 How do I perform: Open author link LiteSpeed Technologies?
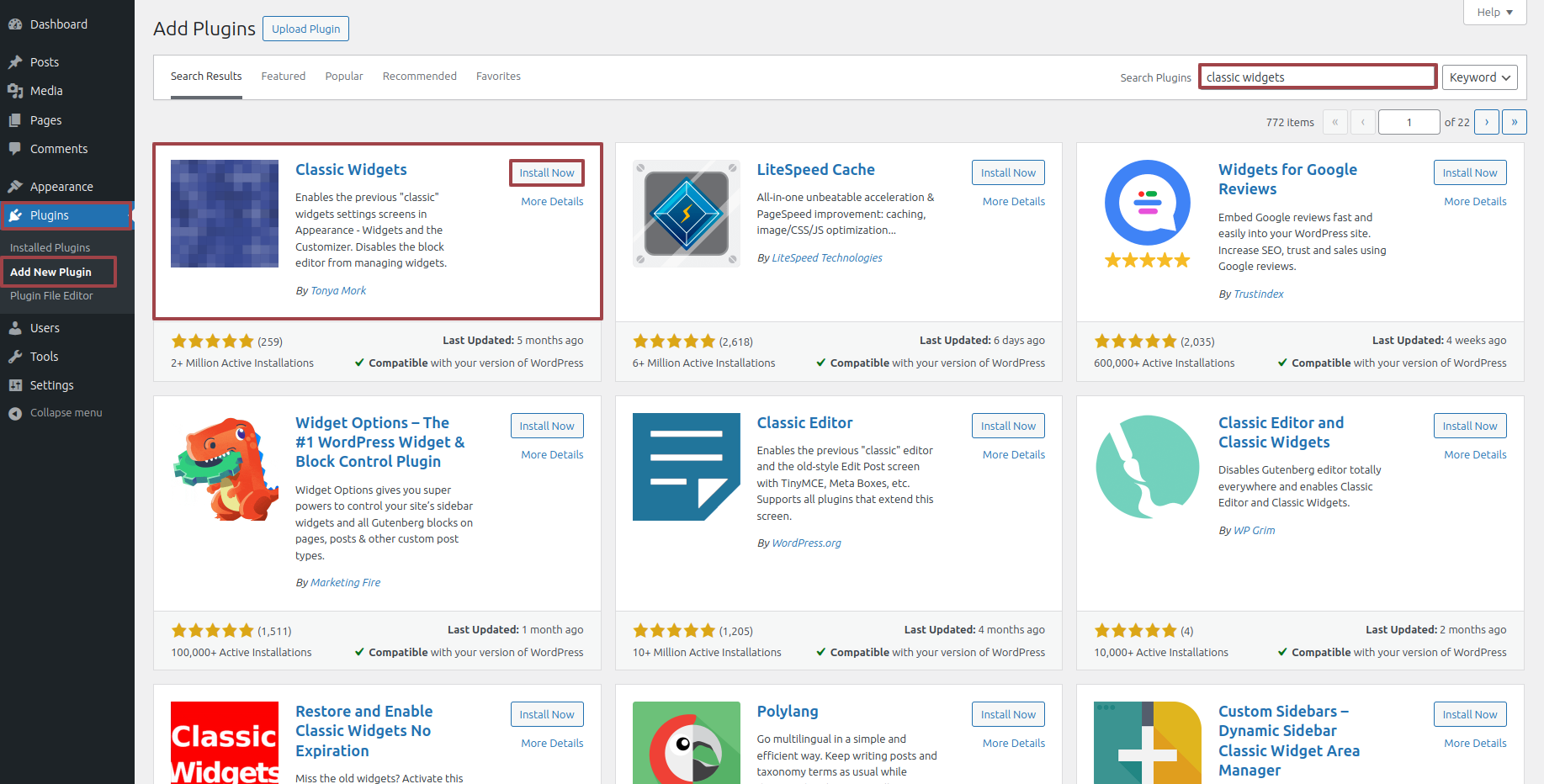(x=827, y=258)
